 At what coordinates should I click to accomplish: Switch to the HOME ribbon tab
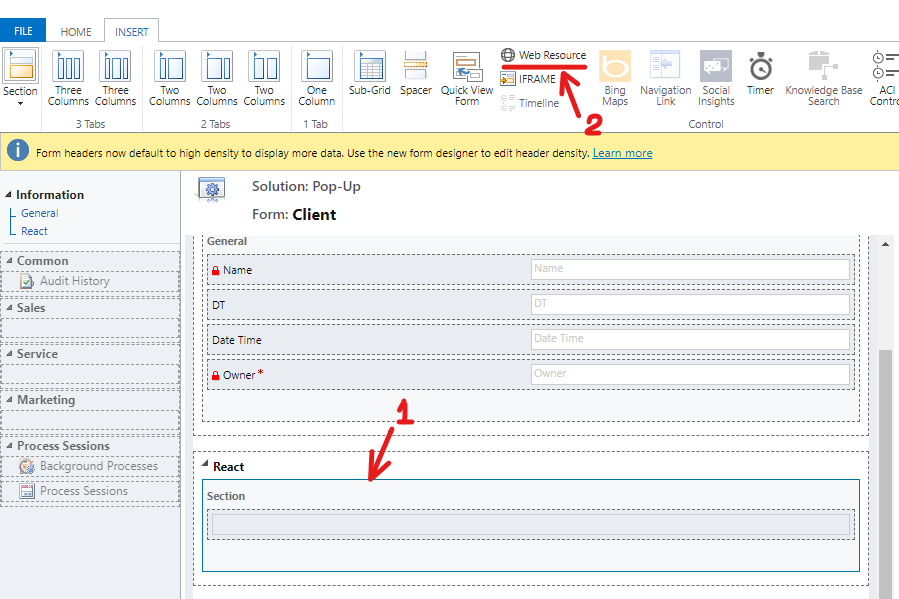[x=76, y=32]
